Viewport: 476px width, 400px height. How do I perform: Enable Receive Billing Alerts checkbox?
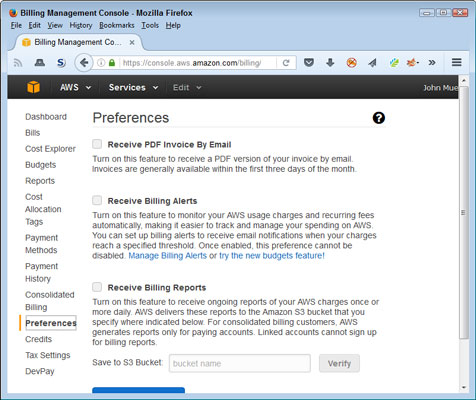[x=97, y=200]
